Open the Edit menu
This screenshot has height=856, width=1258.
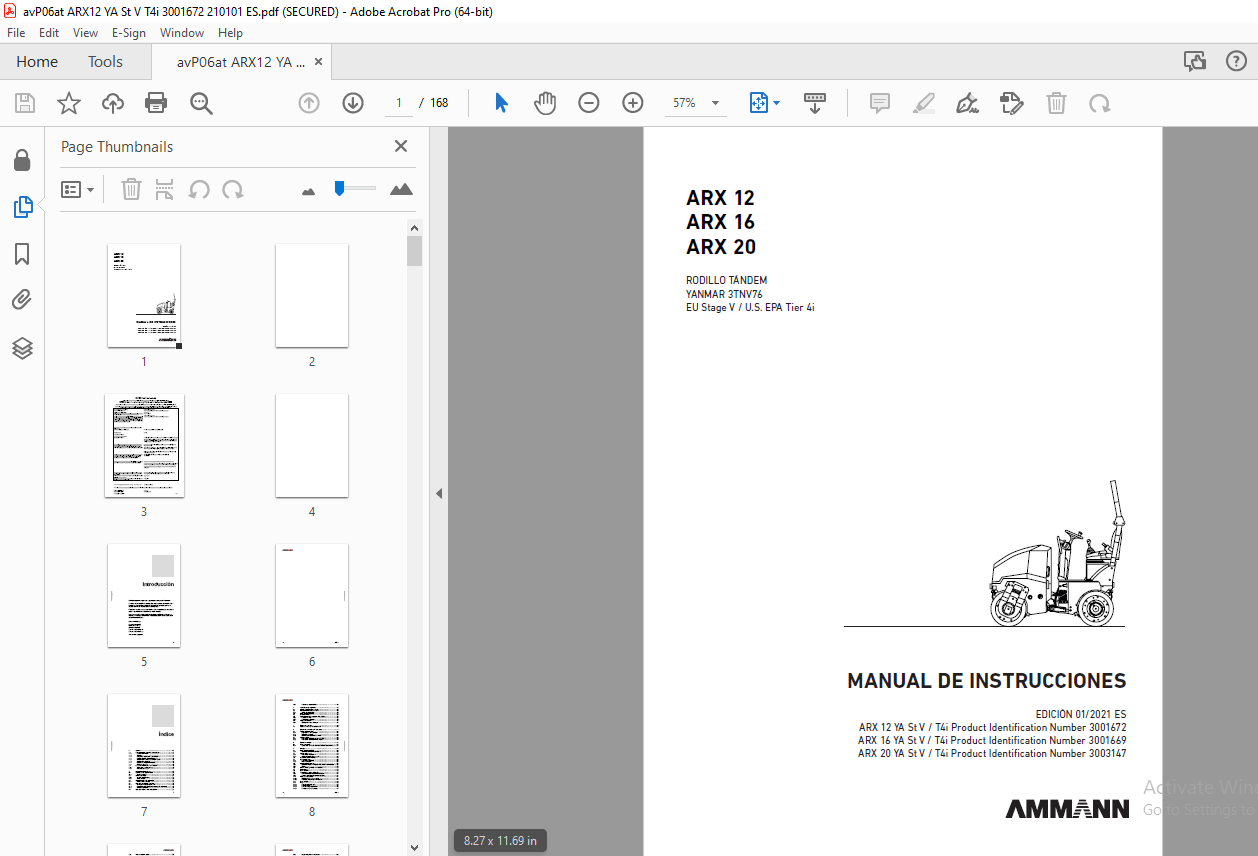click(49, 33)
